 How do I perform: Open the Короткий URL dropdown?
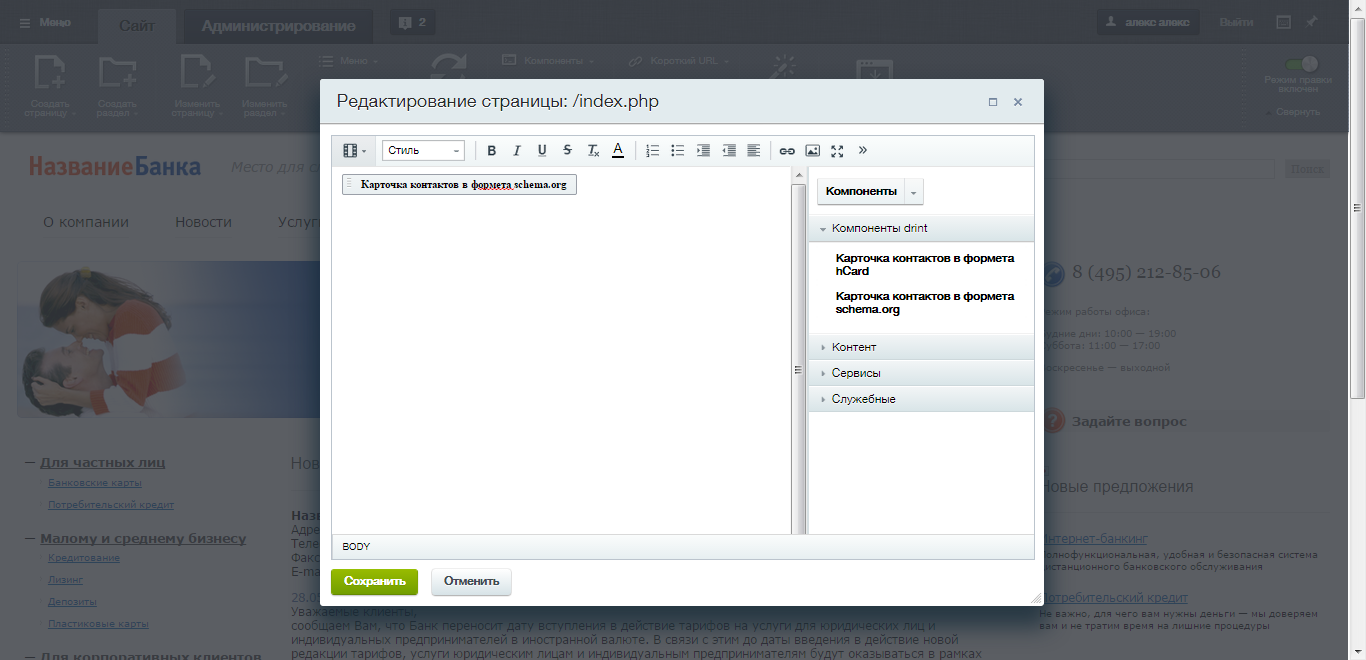click(x=678, y=60)
